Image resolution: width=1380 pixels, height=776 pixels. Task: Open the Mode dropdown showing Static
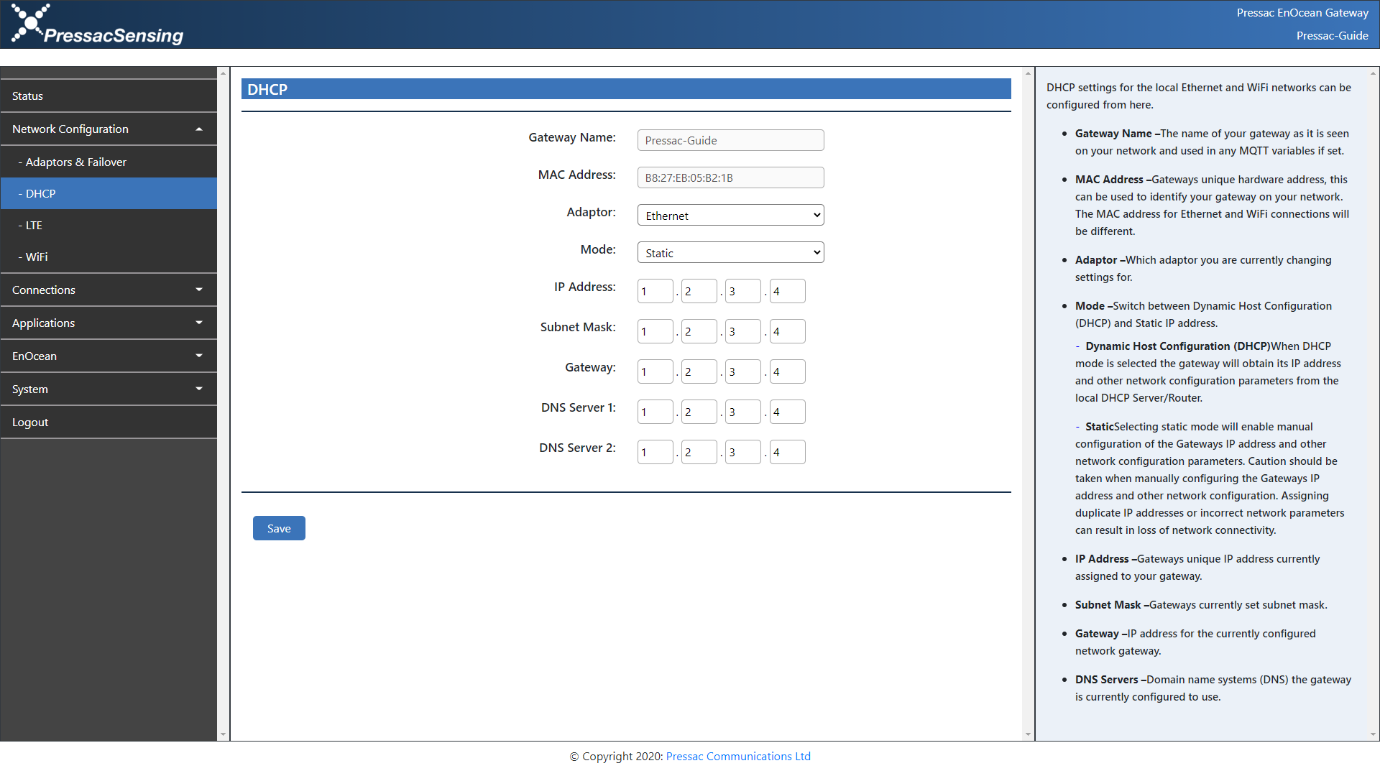[x=730, y=252]
